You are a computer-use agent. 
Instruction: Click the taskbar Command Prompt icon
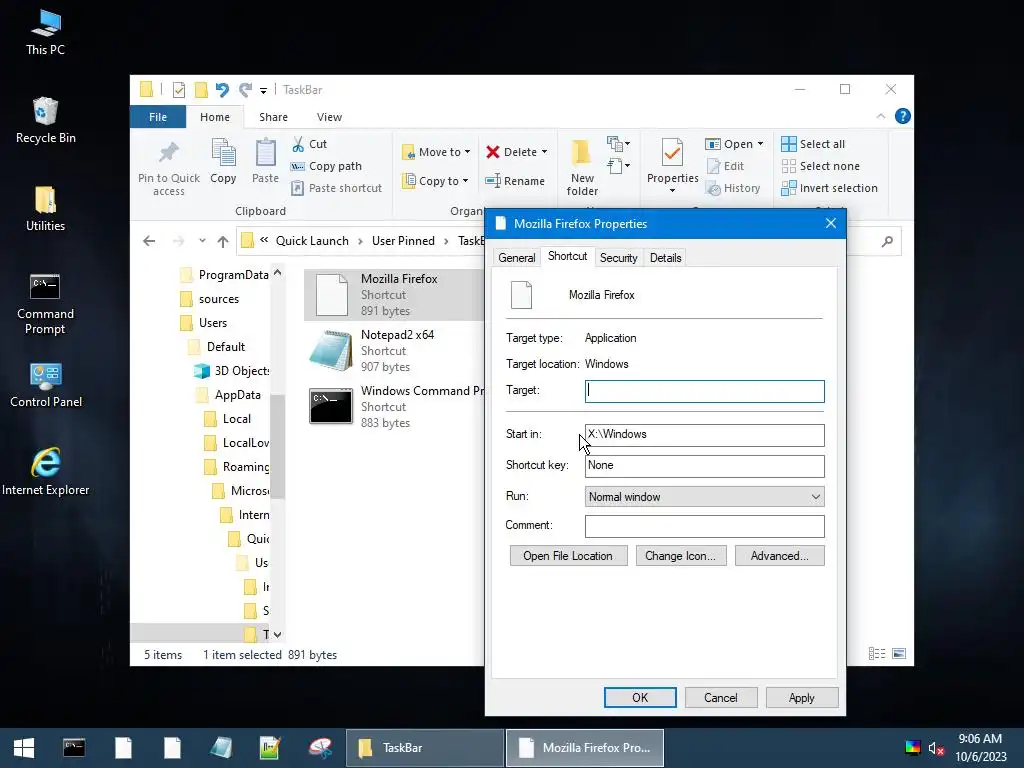[74, 748]
